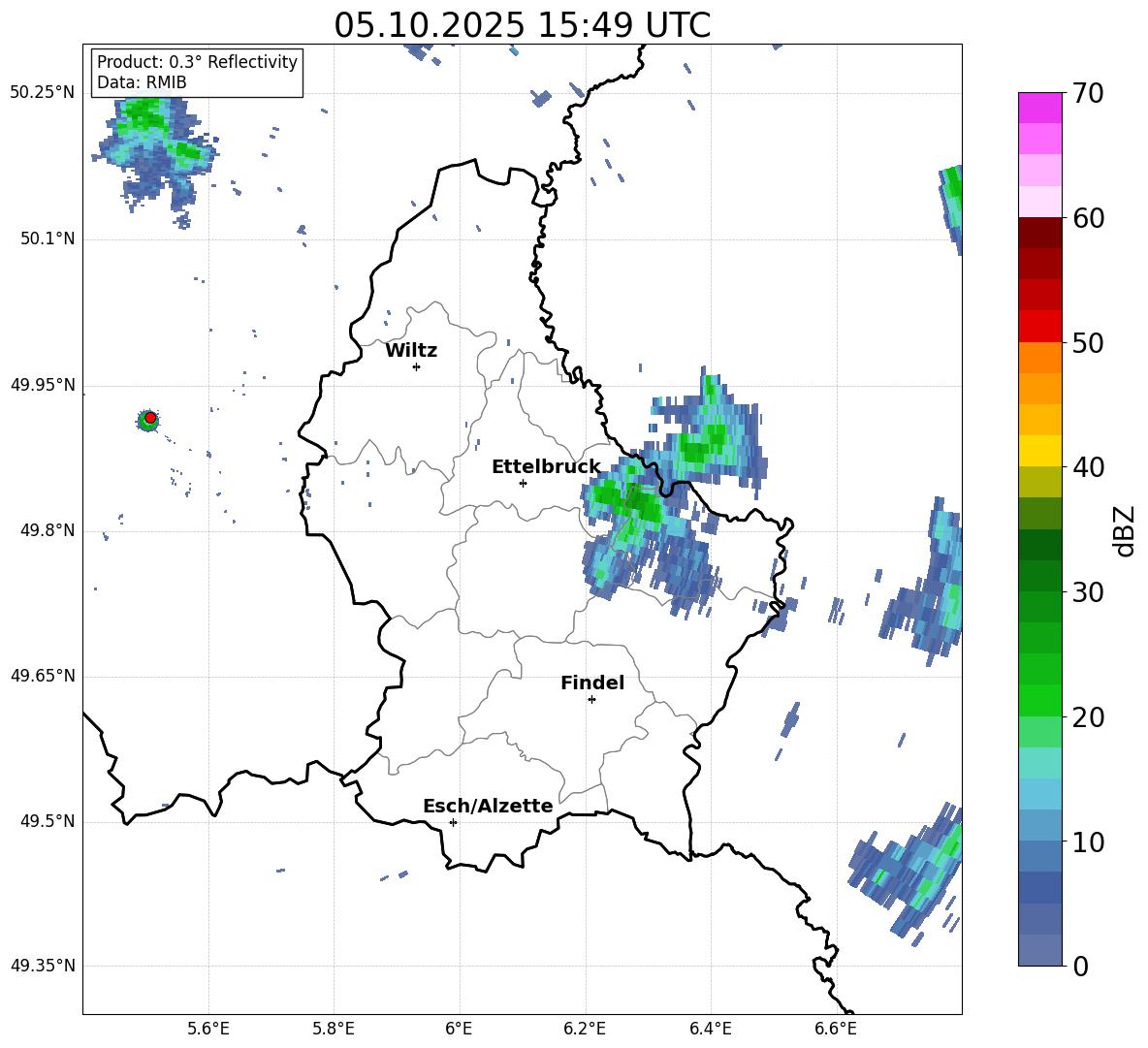
Task: Click the colorbar tick label 70
Action: click(1088, 93)
